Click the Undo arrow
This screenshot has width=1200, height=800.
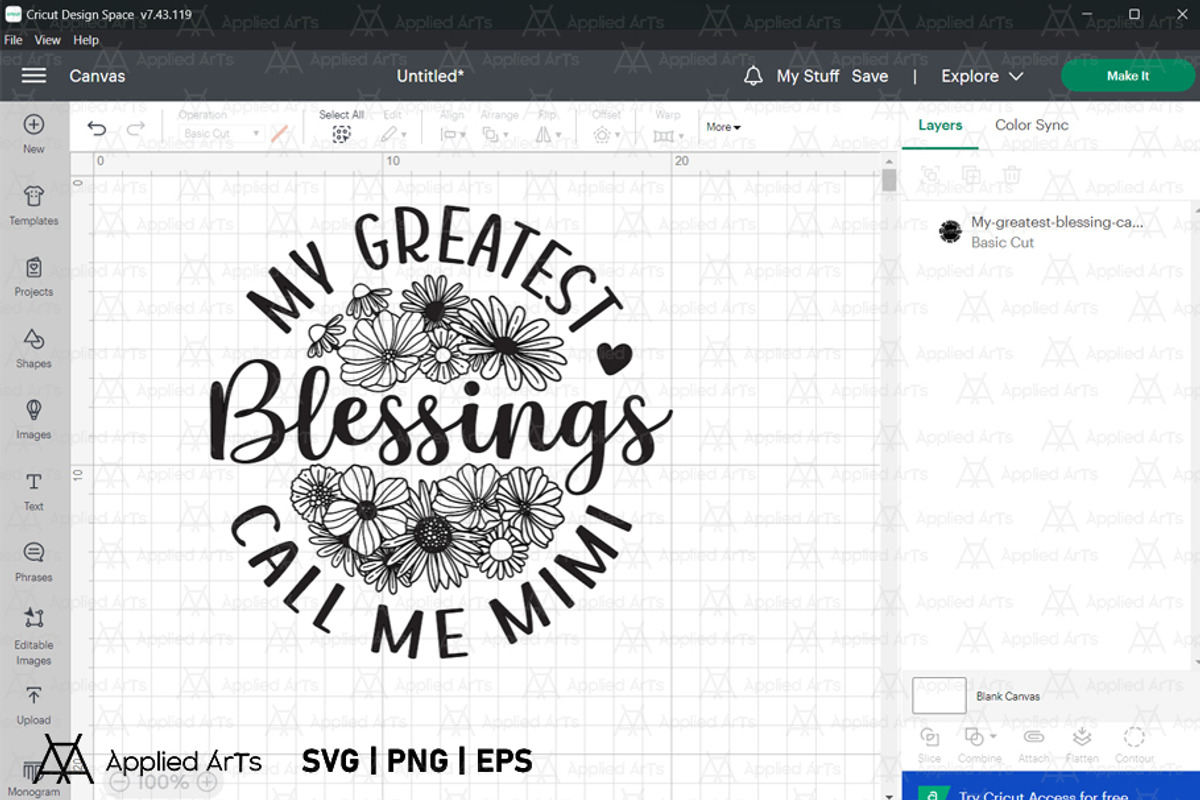coord(97,129)
